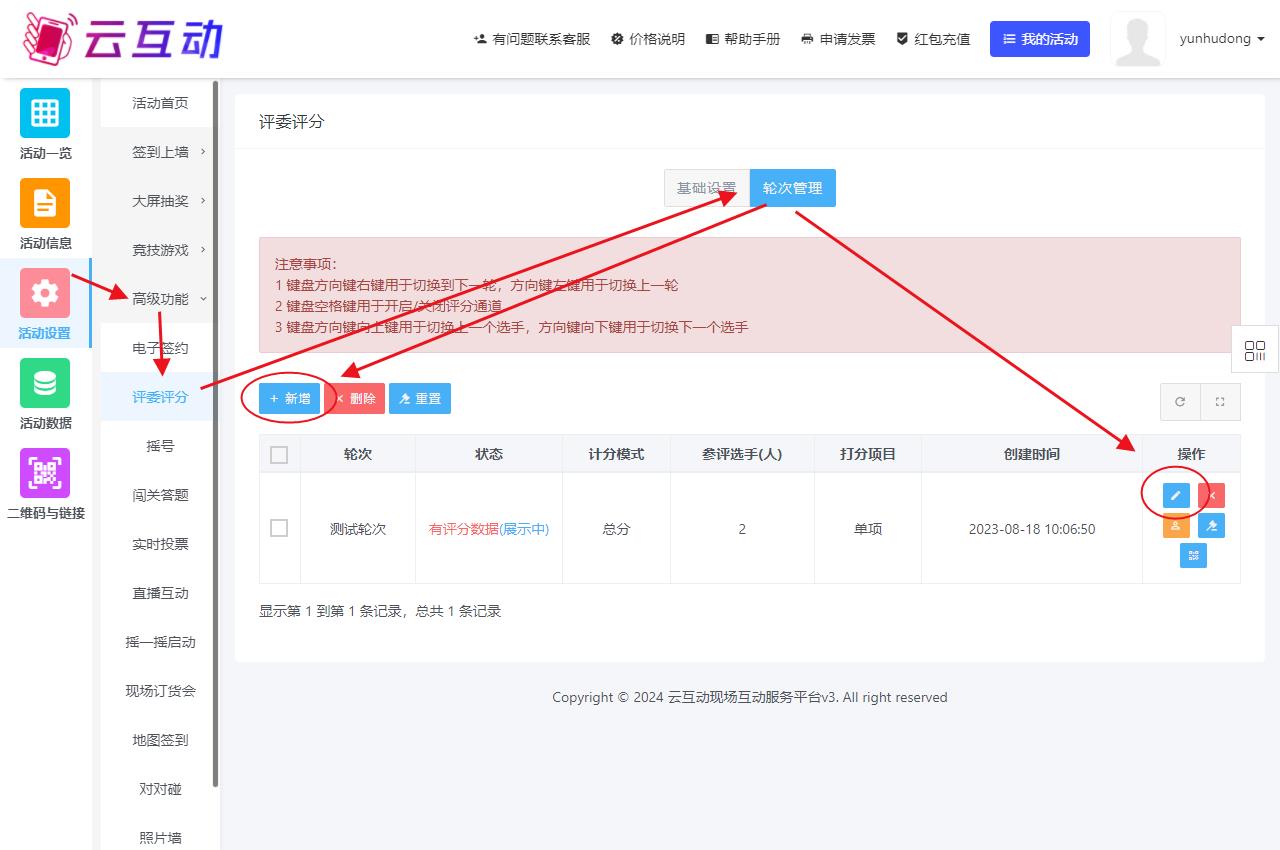Click 新增 button to add round
The height and width of the screenshot is (850, 1280).
pyautogui.click(x=290, y=398)
